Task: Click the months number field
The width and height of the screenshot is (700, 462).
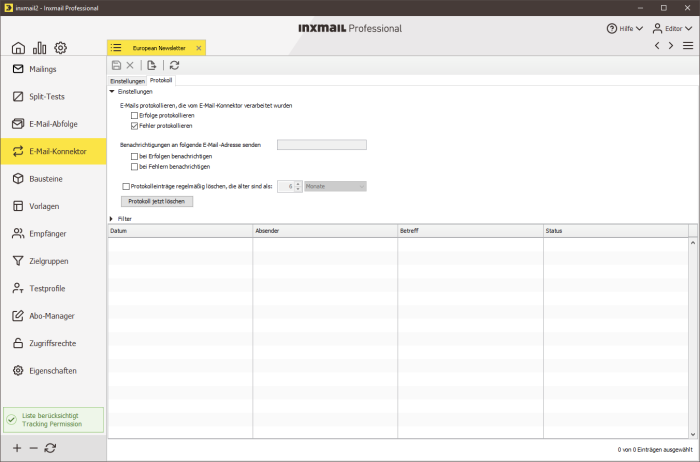Action: click(x=286, y=186)
